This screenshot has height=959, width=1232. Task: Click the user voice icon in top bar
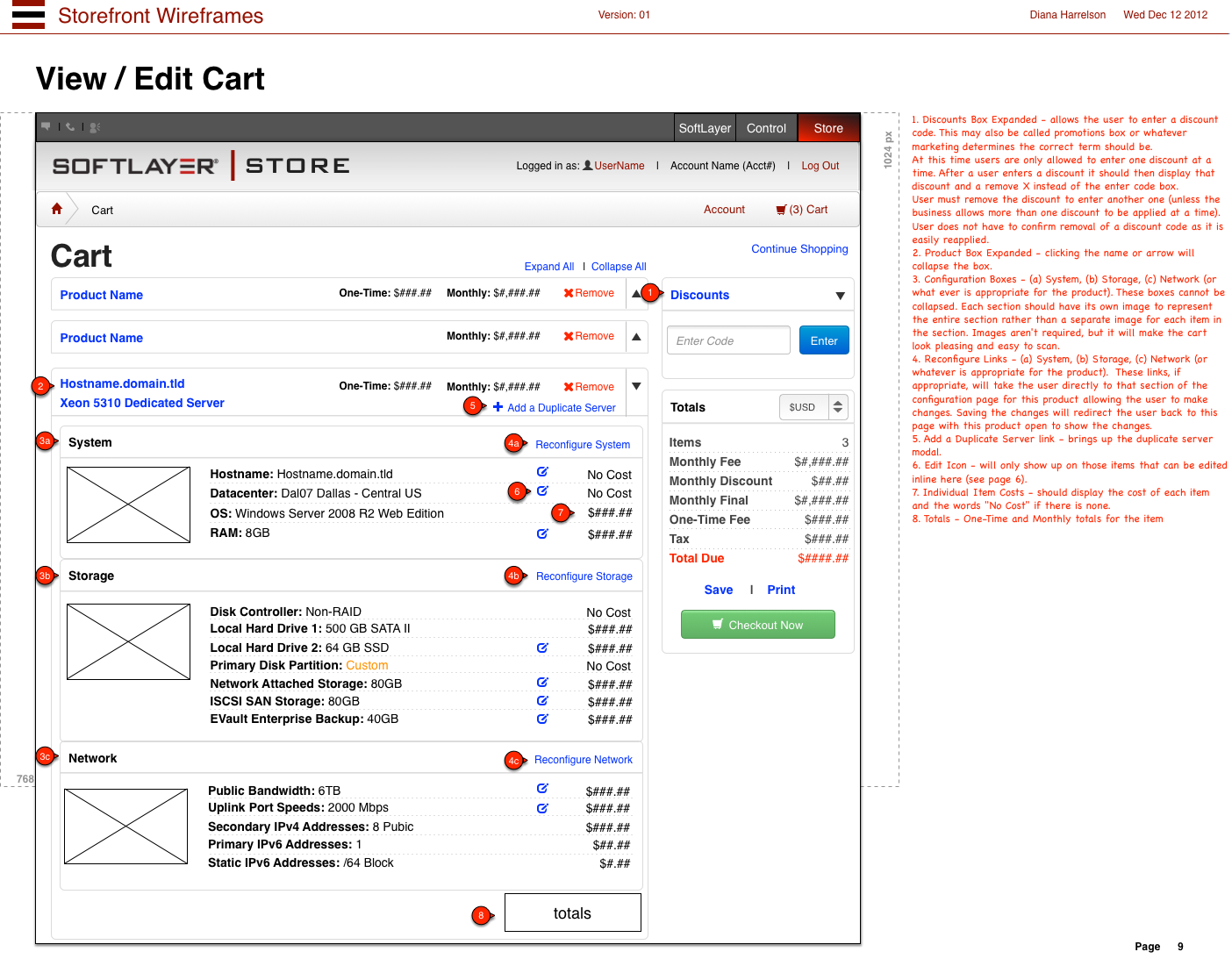[95, 127]
